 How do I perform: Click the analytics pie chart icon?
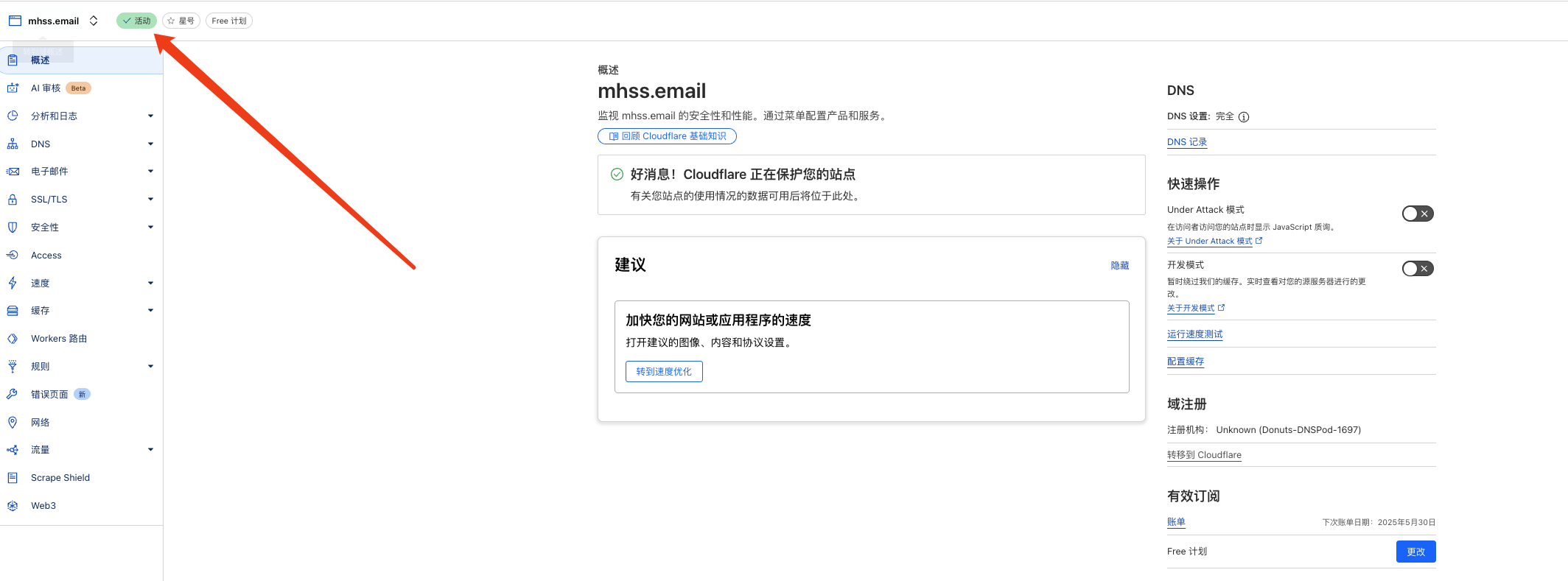click(13, 116)
